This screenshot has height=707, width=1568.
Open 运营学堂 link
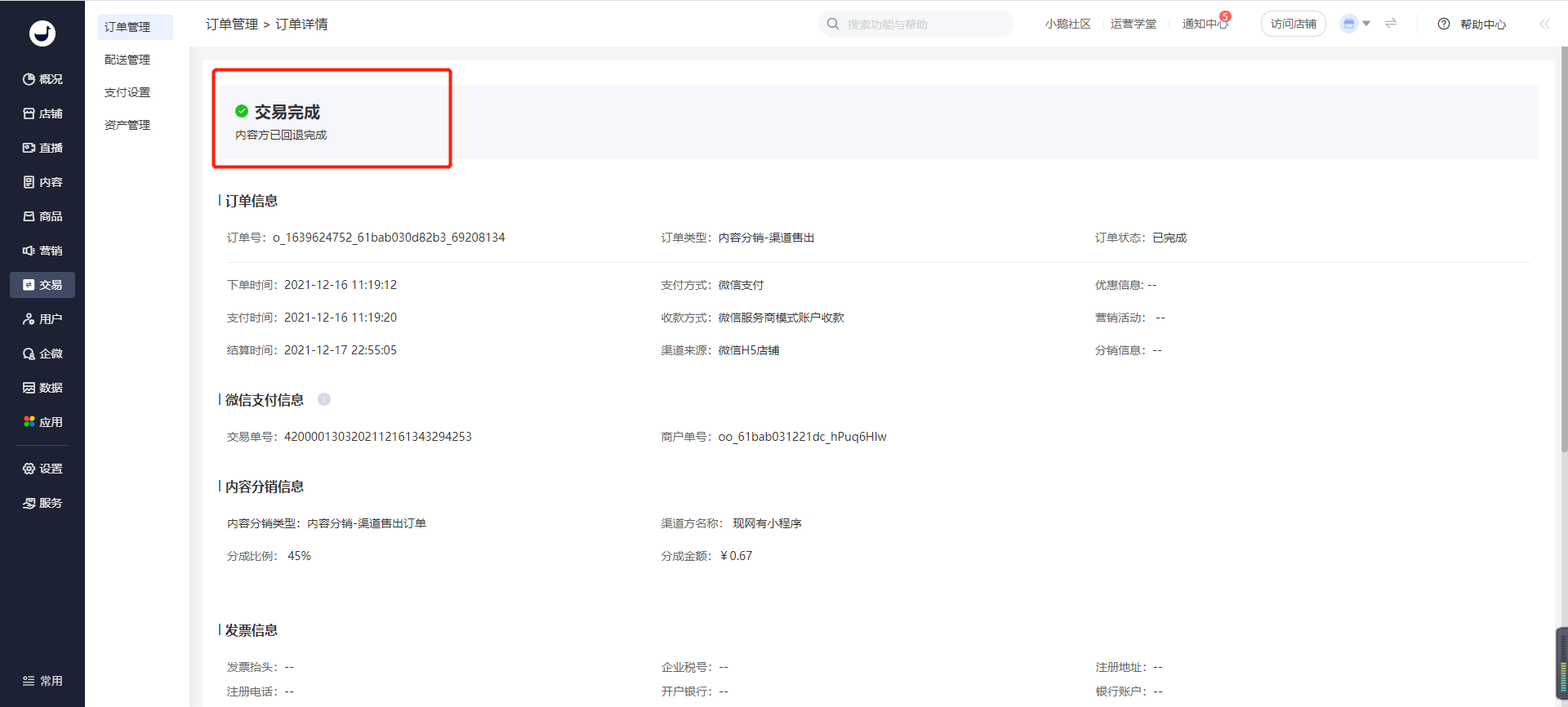1133,24
